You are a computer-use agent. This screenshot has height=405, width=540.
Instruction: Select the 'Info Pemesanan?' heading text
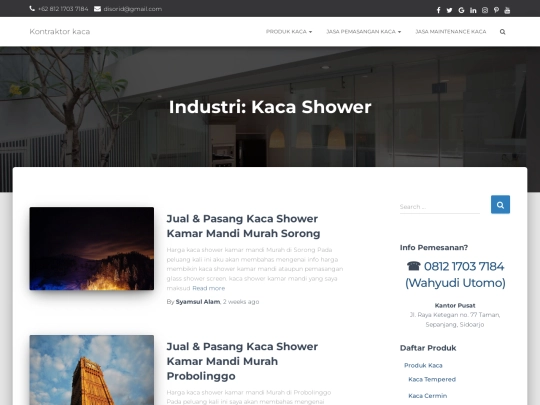[x=434, y=248]
